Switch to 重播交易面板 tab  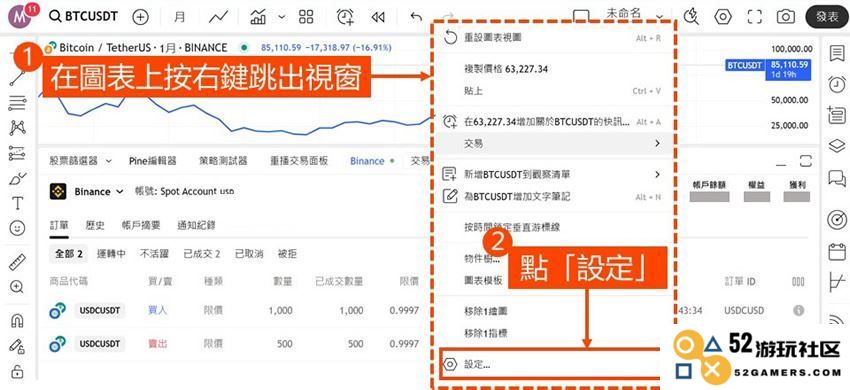click(299, 161)
